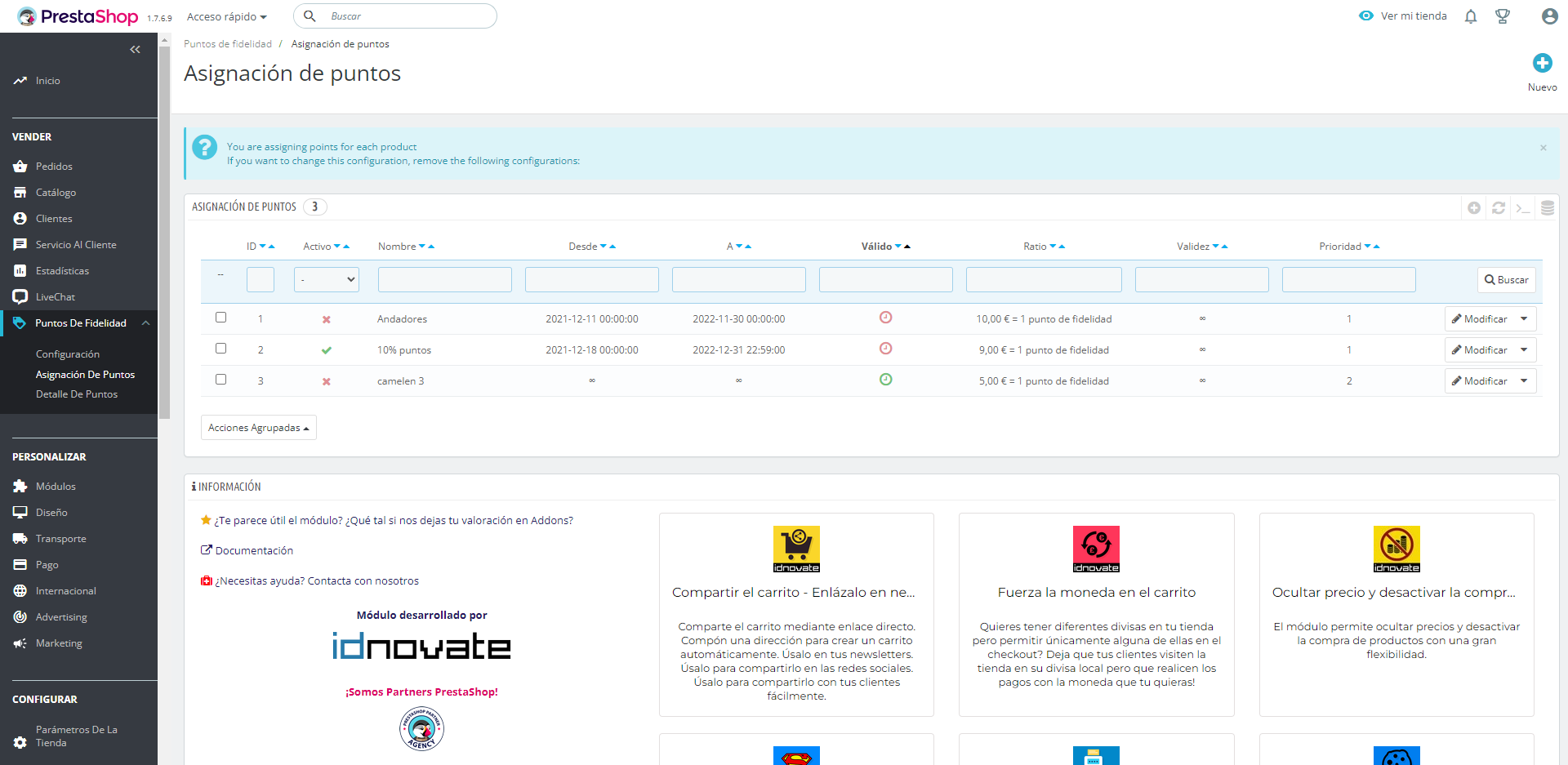Click the Nuevo plus icon
The width and height of the screenshot is (1568, 765).
(x=1542, y=63)
